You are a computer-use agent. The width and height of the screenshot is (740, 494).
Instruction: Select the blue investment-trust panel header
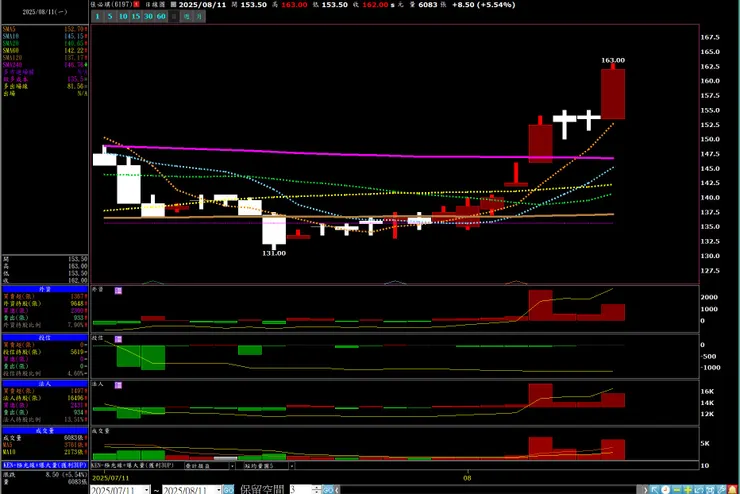(45, 337)
